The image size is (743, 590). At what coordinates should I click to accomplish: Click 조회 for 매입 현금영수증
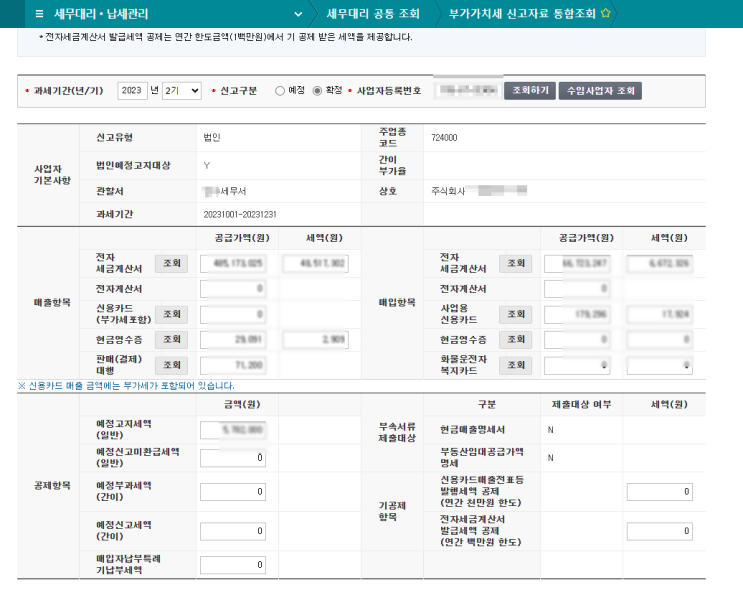coord(516,339)
